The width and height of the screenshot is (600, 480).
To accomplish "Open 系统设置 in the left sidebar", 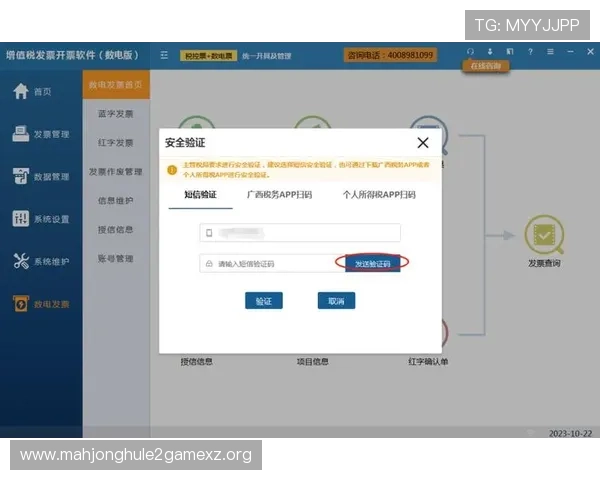I will point(41,219).
